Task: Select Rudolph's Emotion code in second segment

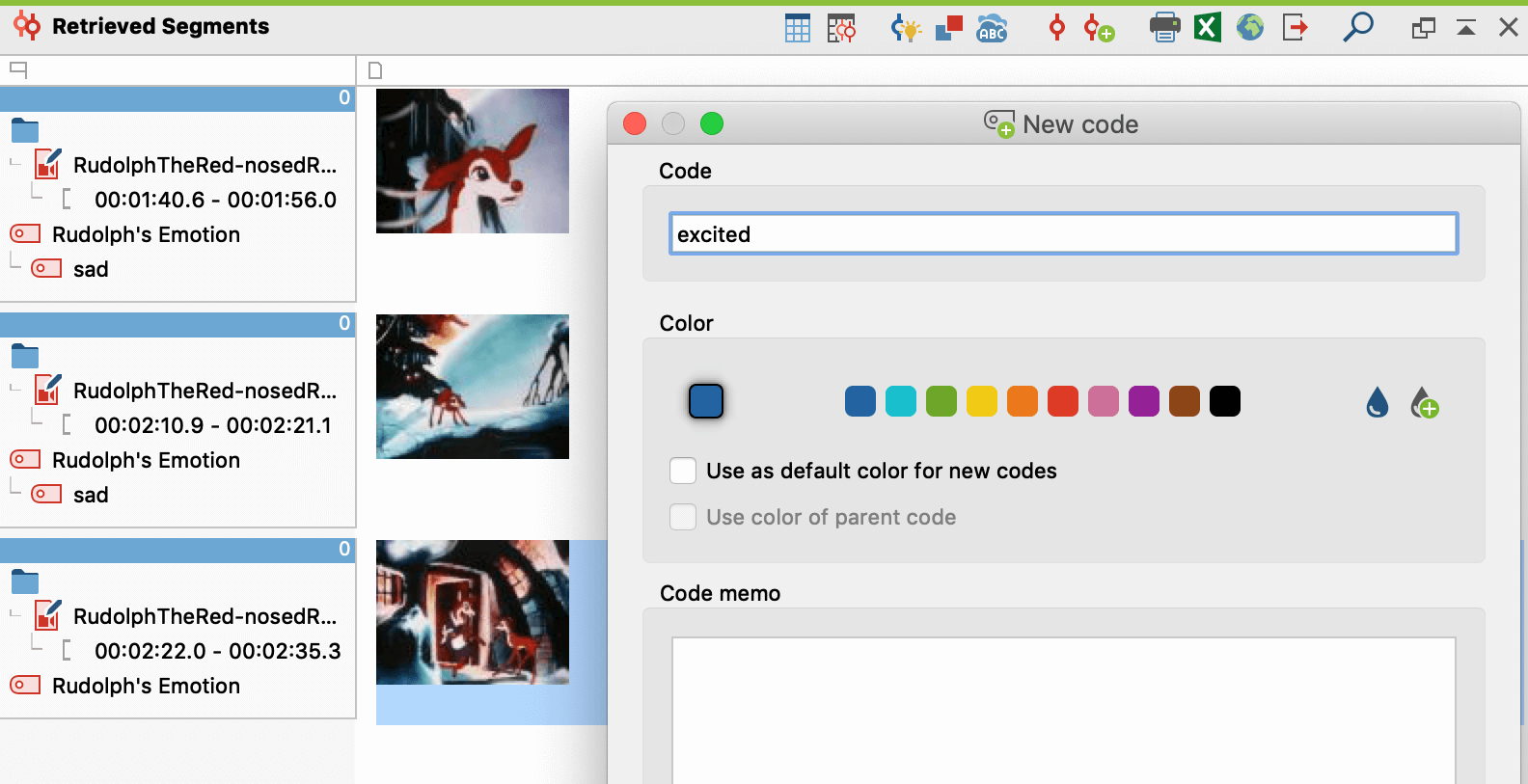Action: (146, 460)
